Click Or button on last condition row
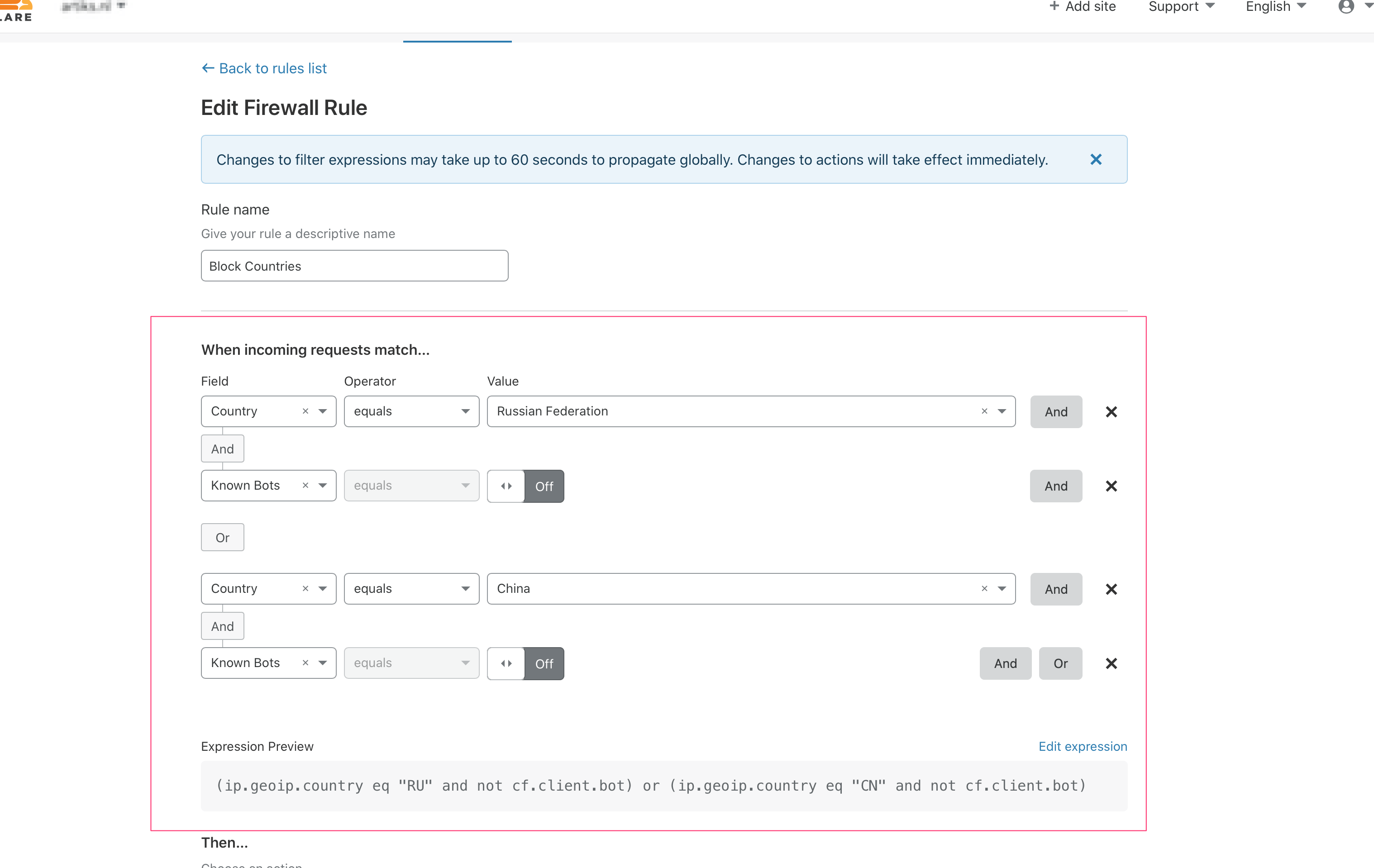 pos(1060,663)
